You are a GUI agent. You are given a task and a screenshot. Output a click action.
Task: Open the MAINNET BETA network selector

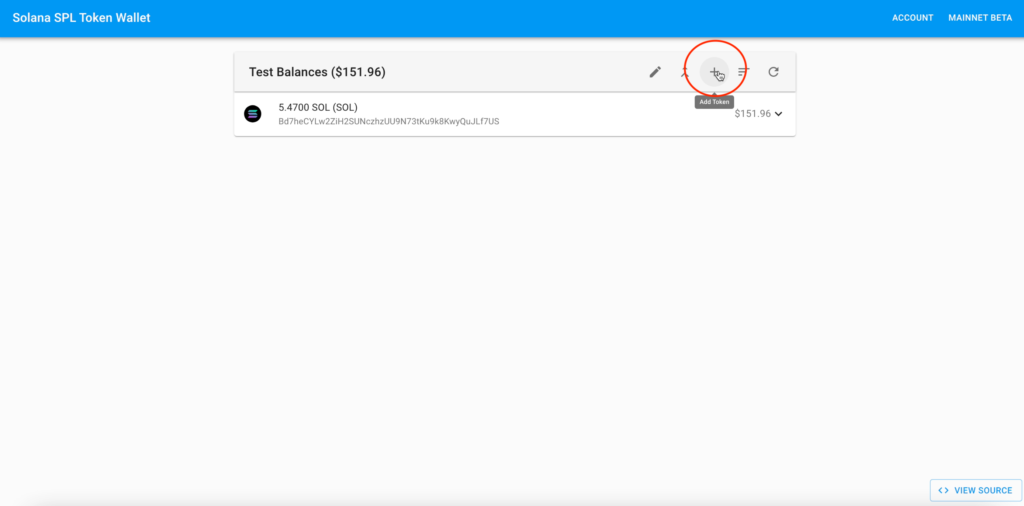pyautogui.click(x=980, y=18)
